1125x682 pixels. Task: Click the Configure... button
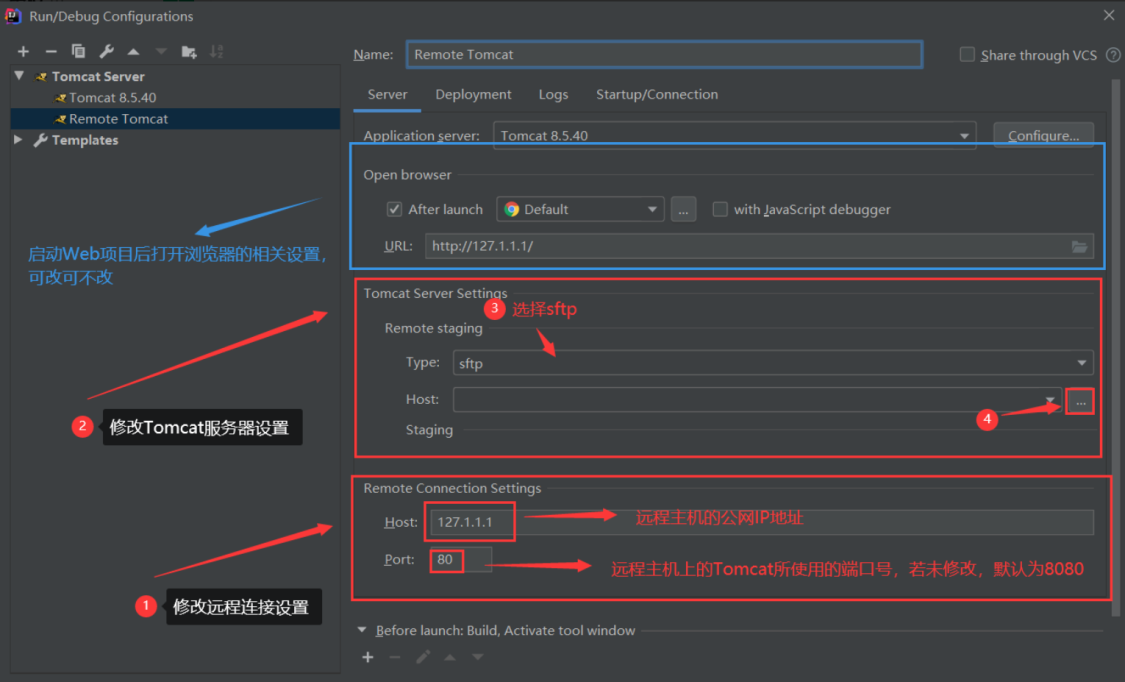(1043, 136)
